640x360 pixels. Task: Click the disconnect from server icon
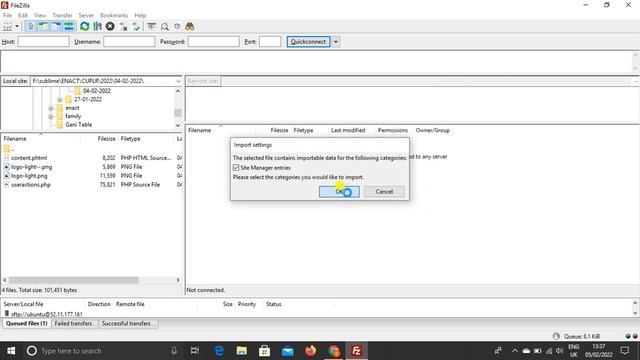[123, 27]
